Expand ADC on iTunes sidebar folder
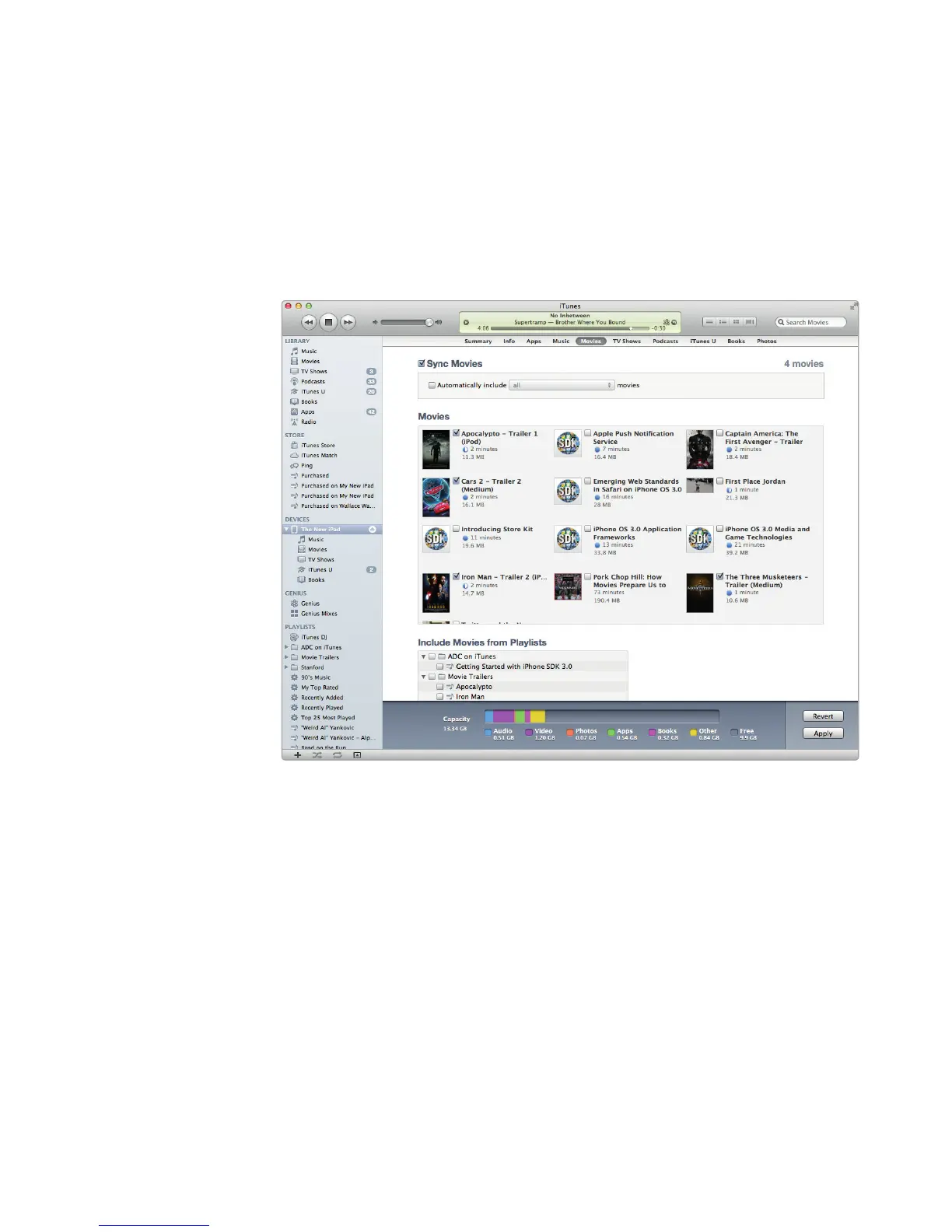 pyautogui.click(x=286, y=648)
